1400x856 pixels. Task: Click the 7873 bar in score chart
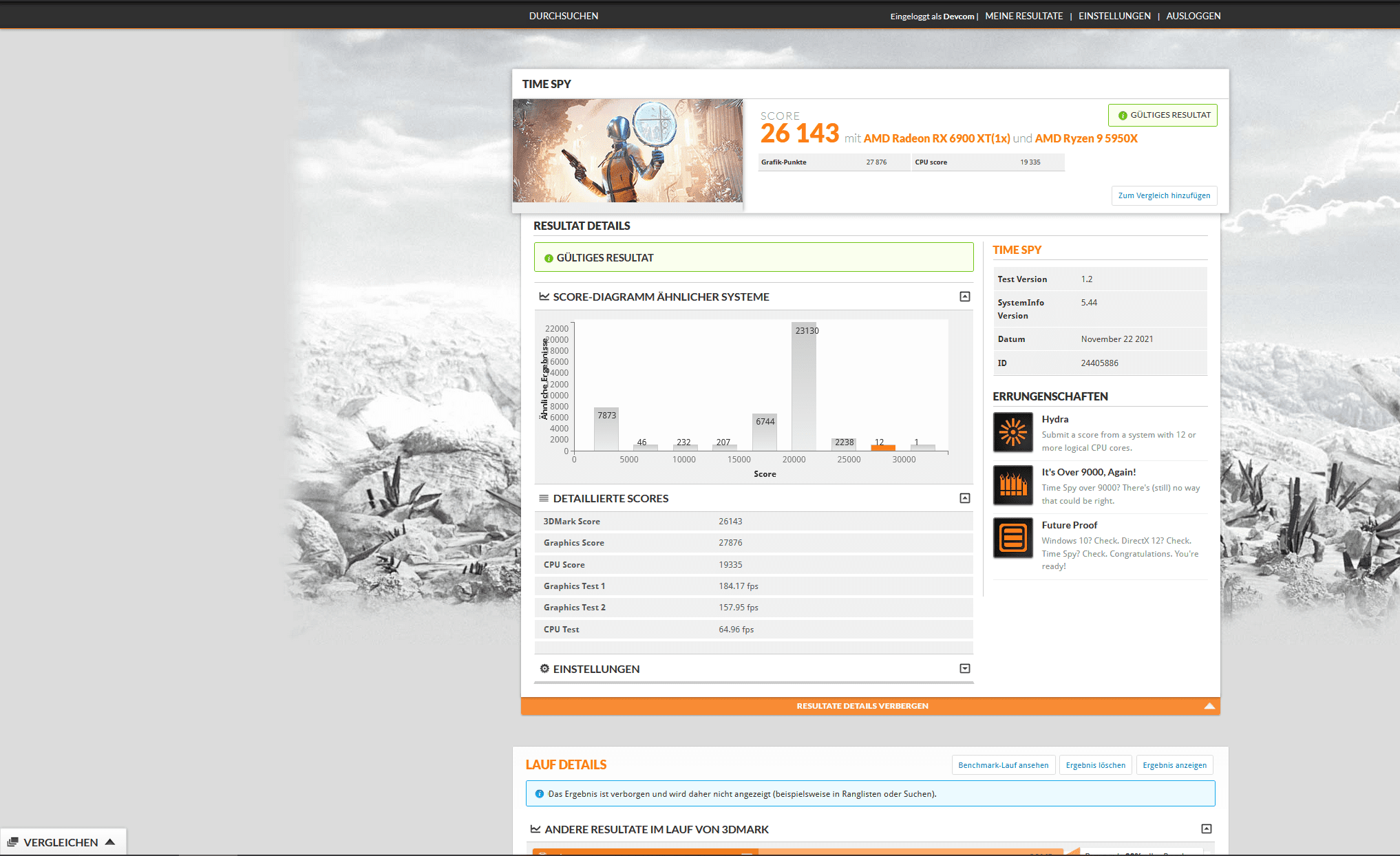point(606,429)
